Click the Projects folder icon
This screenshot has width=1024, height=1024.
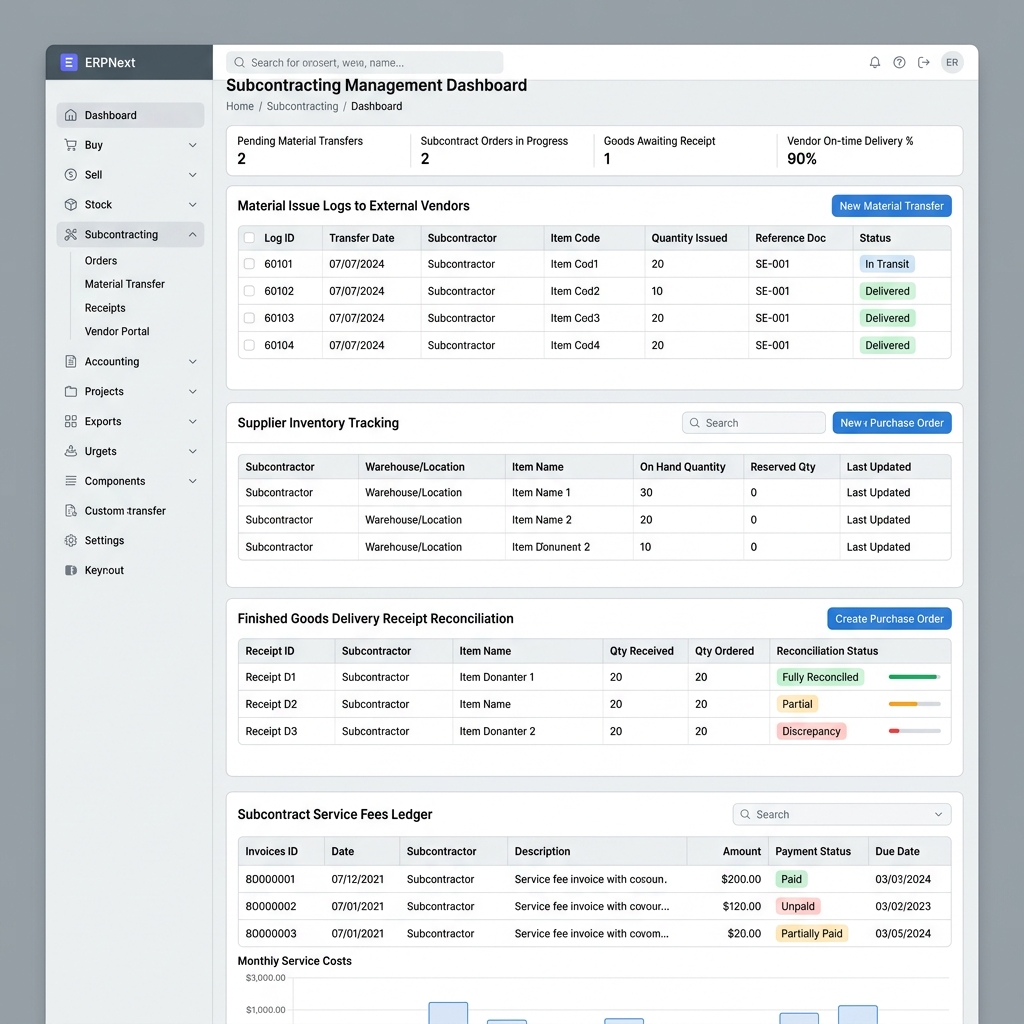71,391
